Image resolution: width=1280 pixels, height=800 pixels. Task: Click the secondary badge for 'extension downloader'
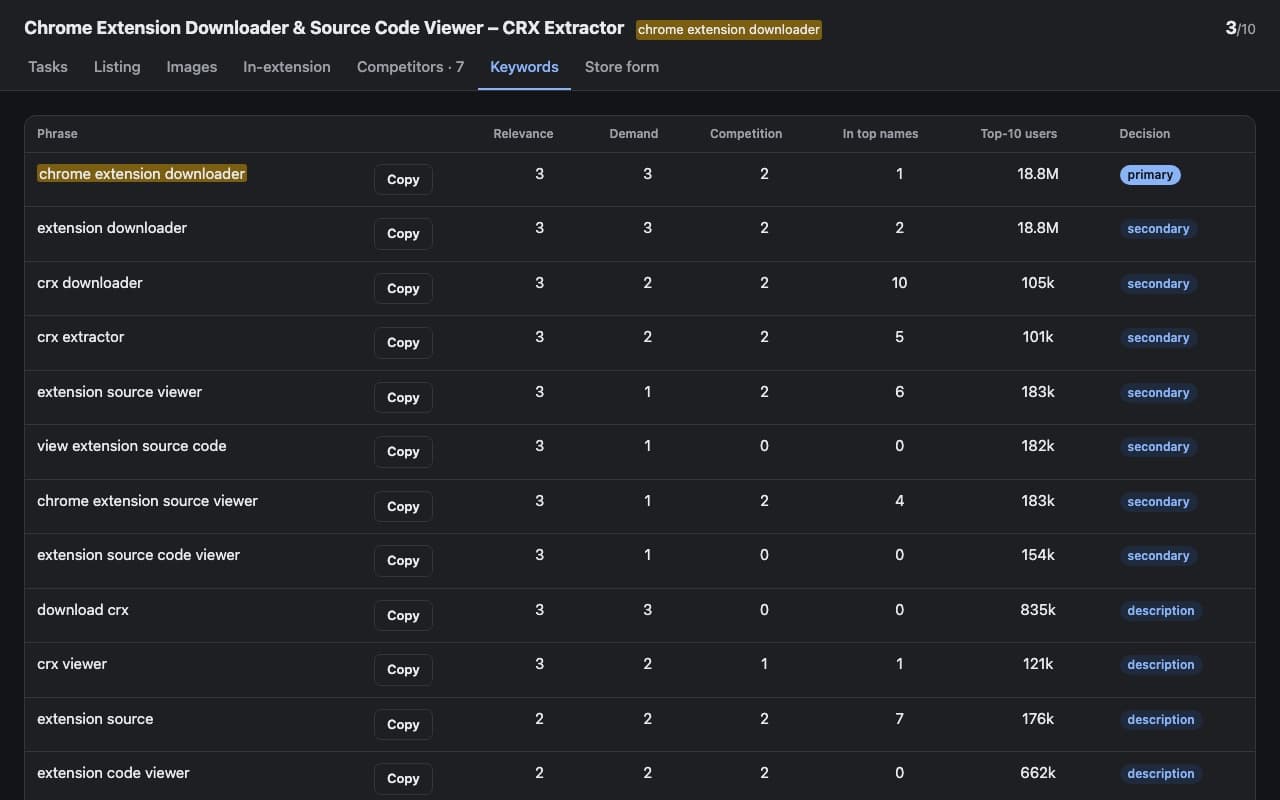coord(1158,229)
